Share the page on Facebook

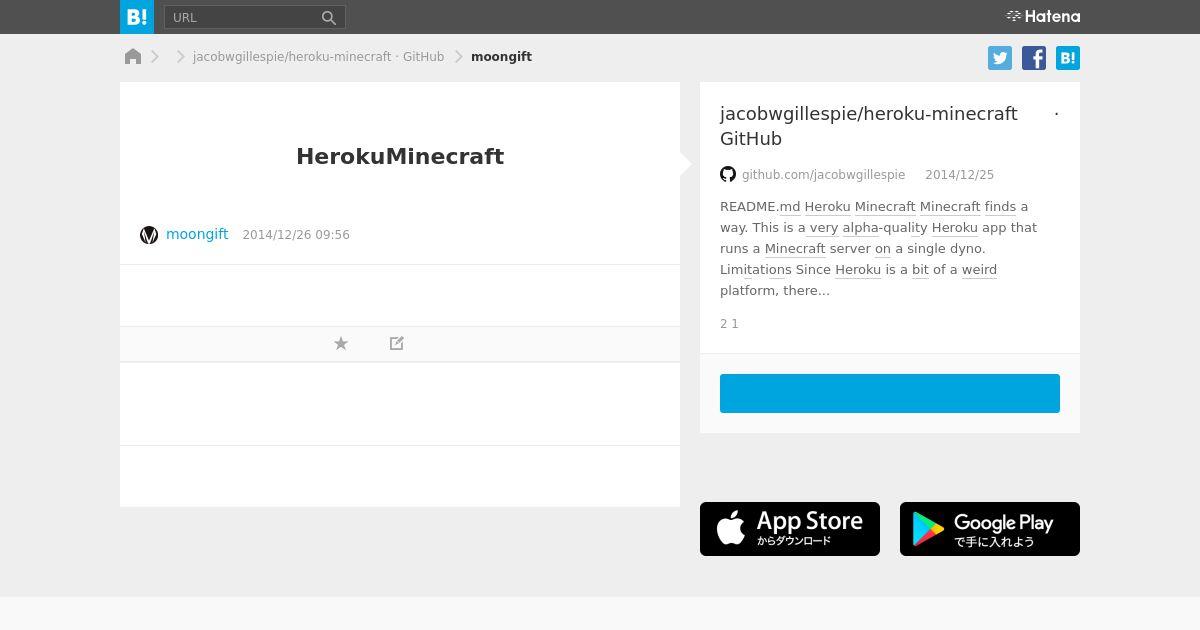pos(1034,58)
